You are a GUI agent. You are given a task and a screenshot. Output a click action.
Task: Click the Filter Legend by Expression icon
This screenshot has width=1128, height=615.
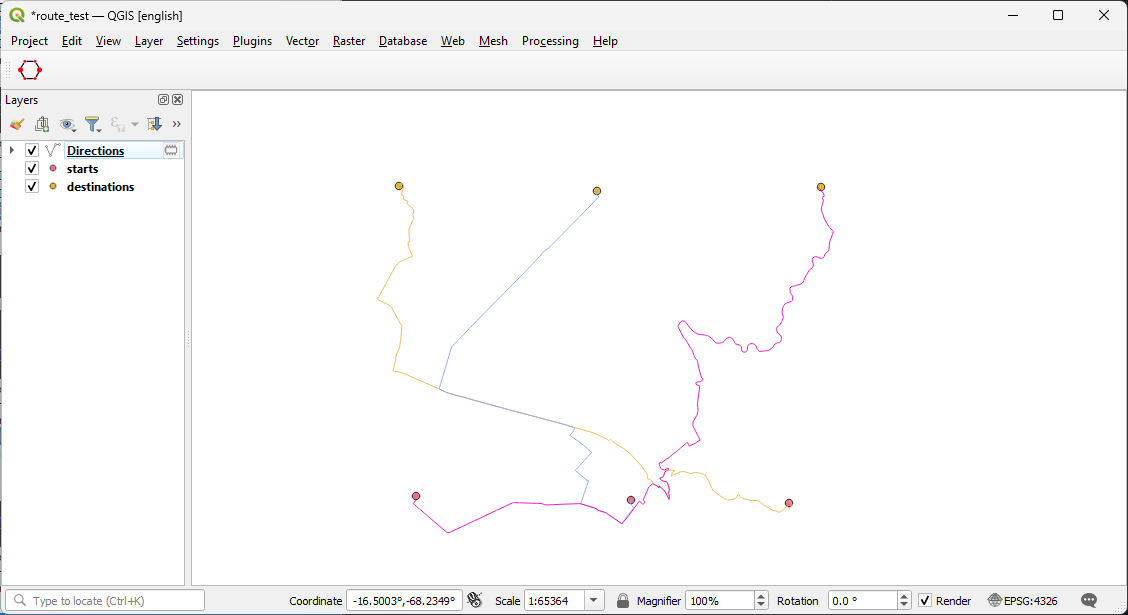(119, 124)
